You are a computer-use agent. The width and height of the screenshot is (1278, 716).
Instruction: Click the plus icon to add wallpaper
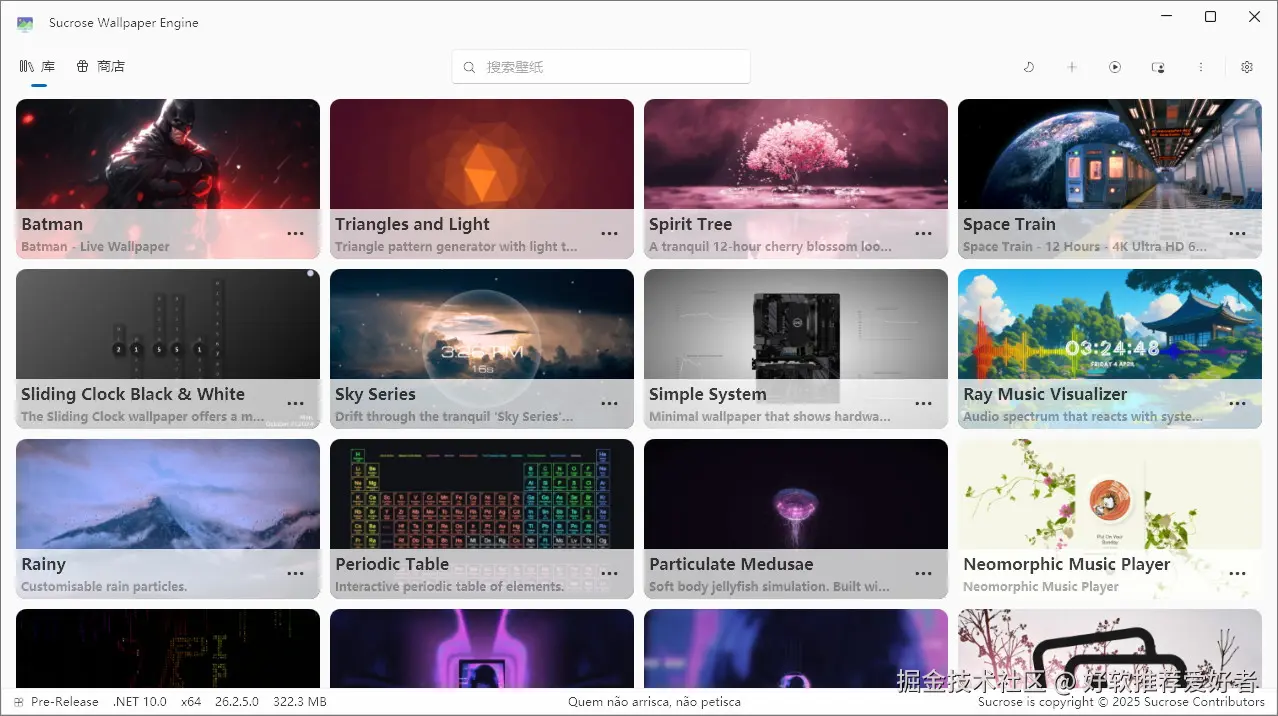pyautogui.click(x=1072, y=67)
